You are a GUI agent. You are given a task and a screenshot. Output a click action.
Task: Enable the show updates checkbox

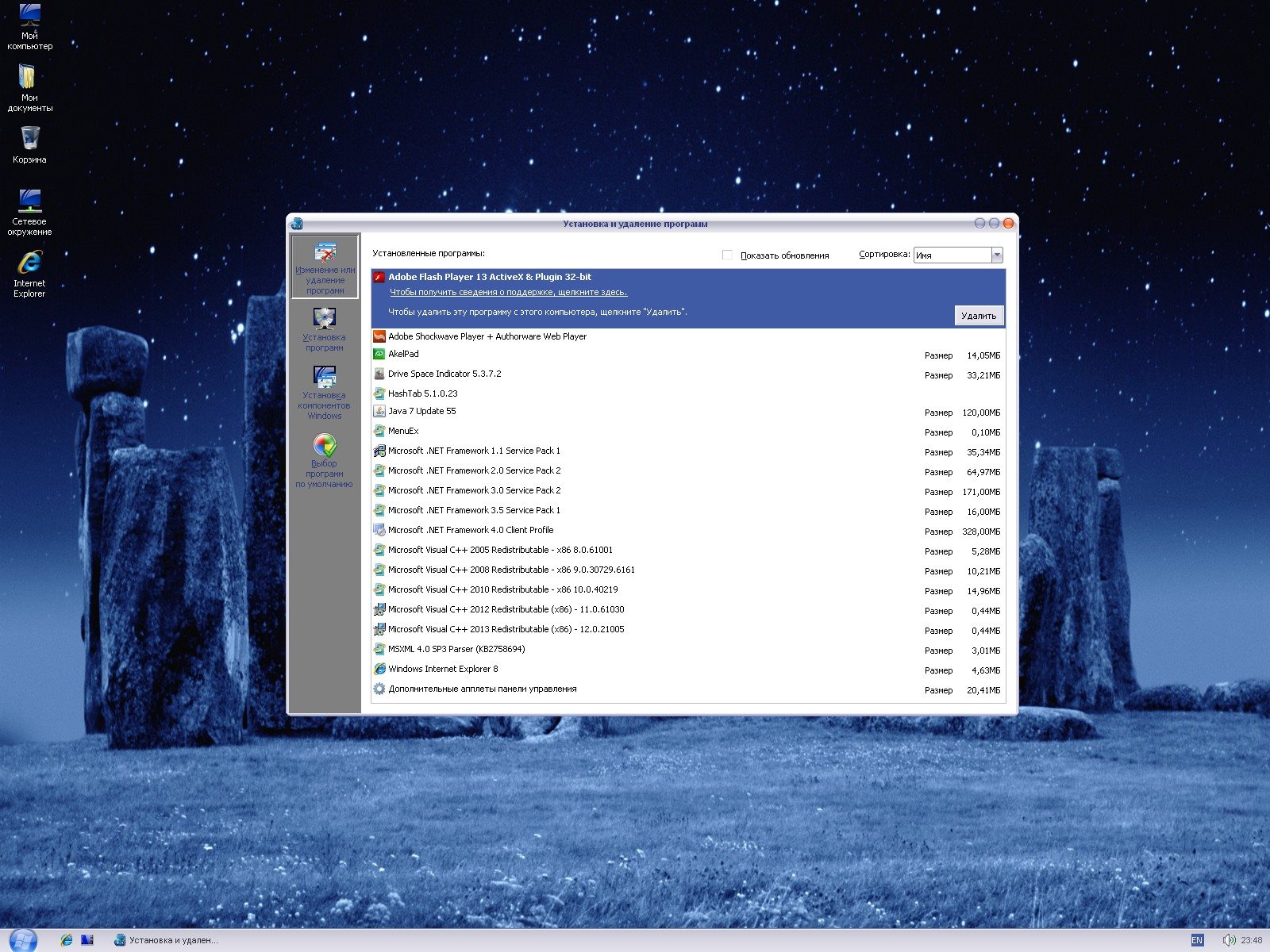pyautogui.click(x=727, y=255)
